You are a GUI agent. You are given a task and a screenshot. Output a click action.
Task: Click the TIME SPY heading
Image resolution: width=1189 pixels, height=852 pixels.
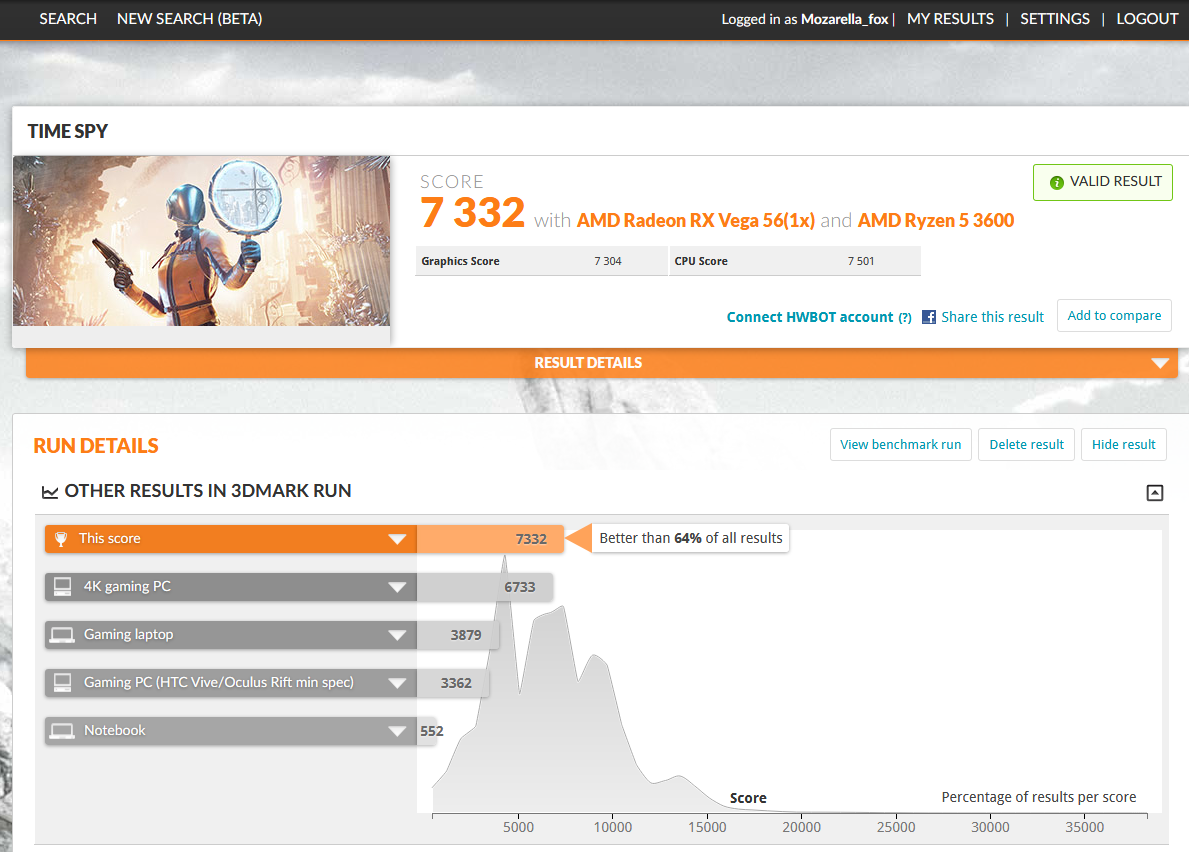[67, 131]
